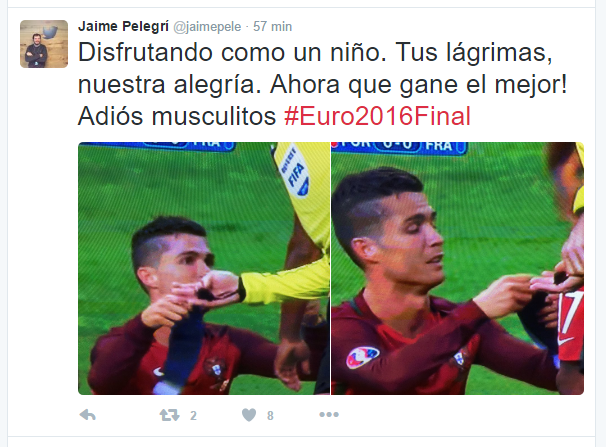This screenshot has width=606, height=447.
Task: Reply to Jaime Pelegrí's tweet
Action: pos(88,415)
